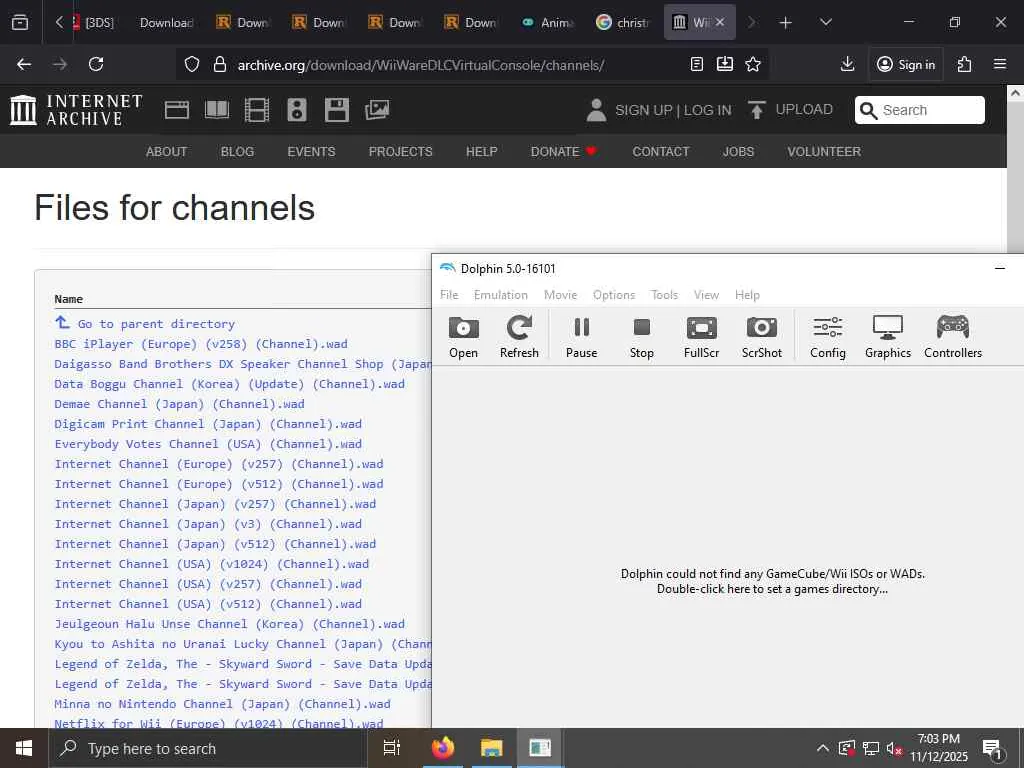Open Windows notification center

993,749
